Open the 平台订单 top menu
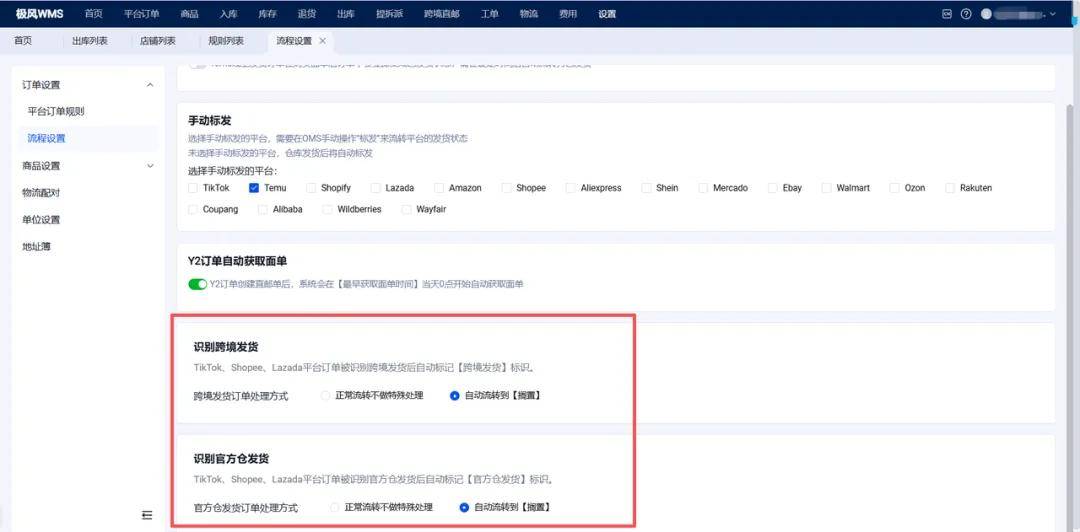 click(x=142, y=14)
